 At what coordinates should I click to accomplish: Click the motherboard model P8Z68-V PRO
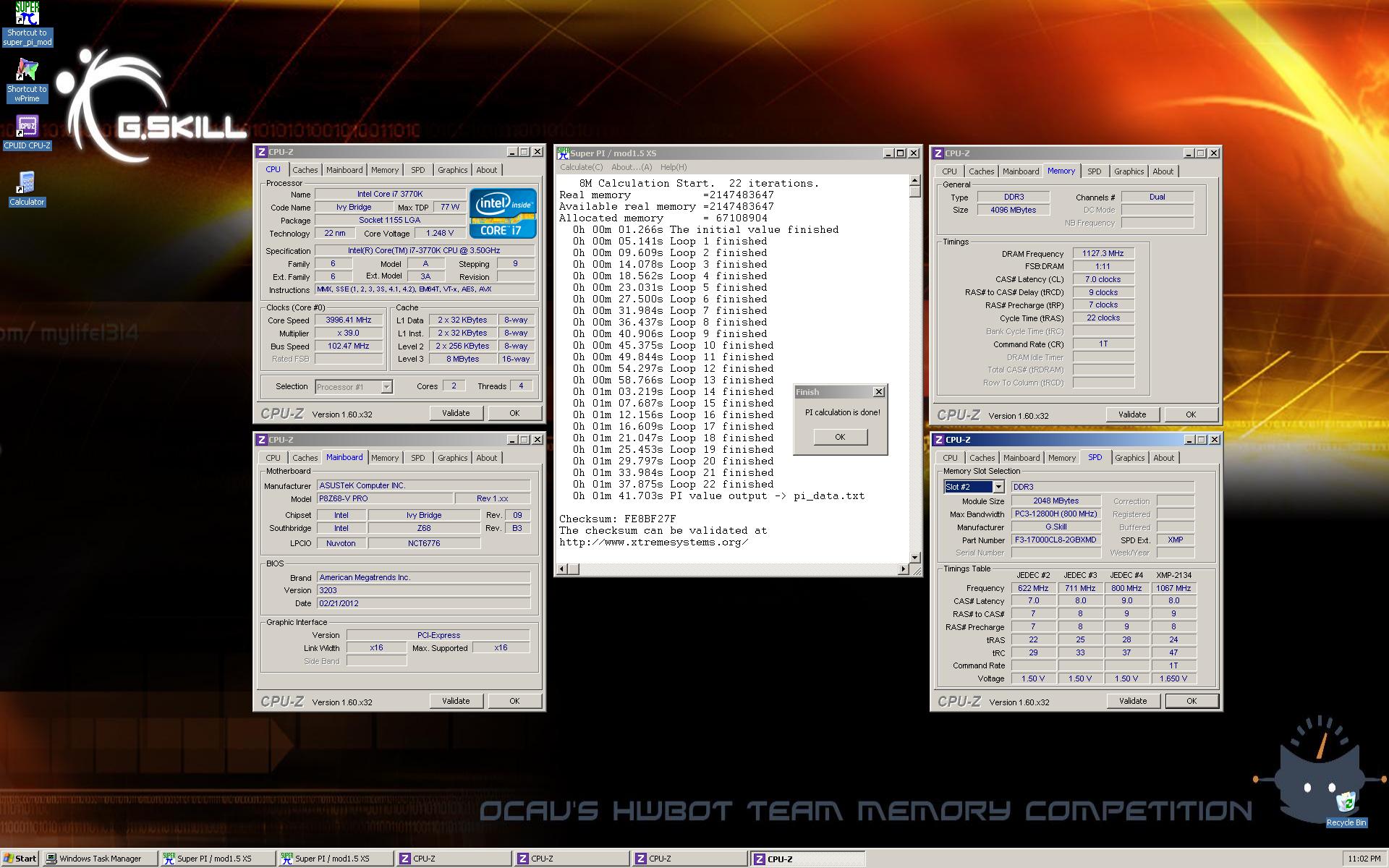click(385, 498)
